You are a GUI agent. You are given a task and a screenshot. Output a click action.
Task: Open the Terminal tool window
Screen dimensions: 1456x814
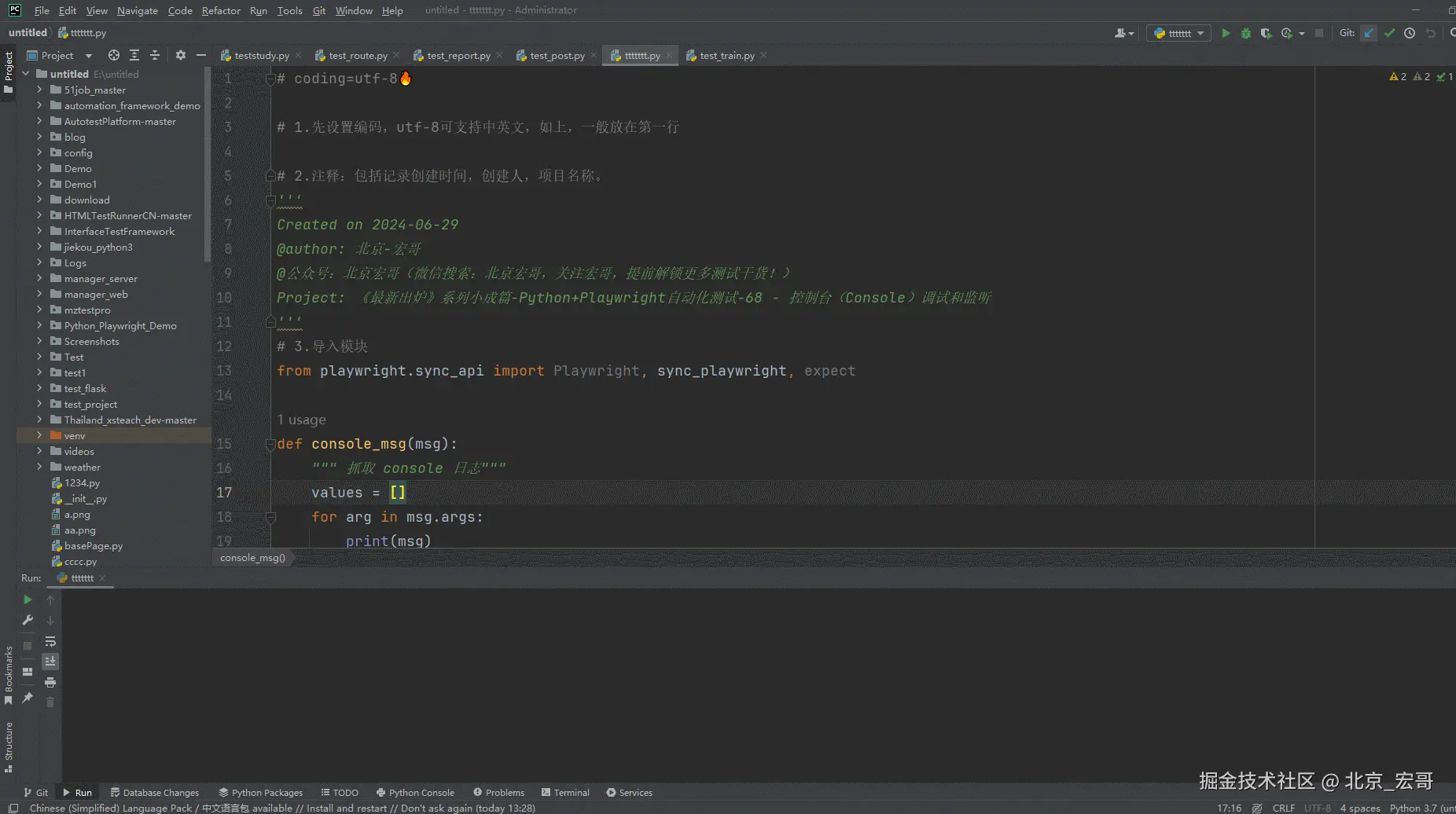tap(565, 792)
